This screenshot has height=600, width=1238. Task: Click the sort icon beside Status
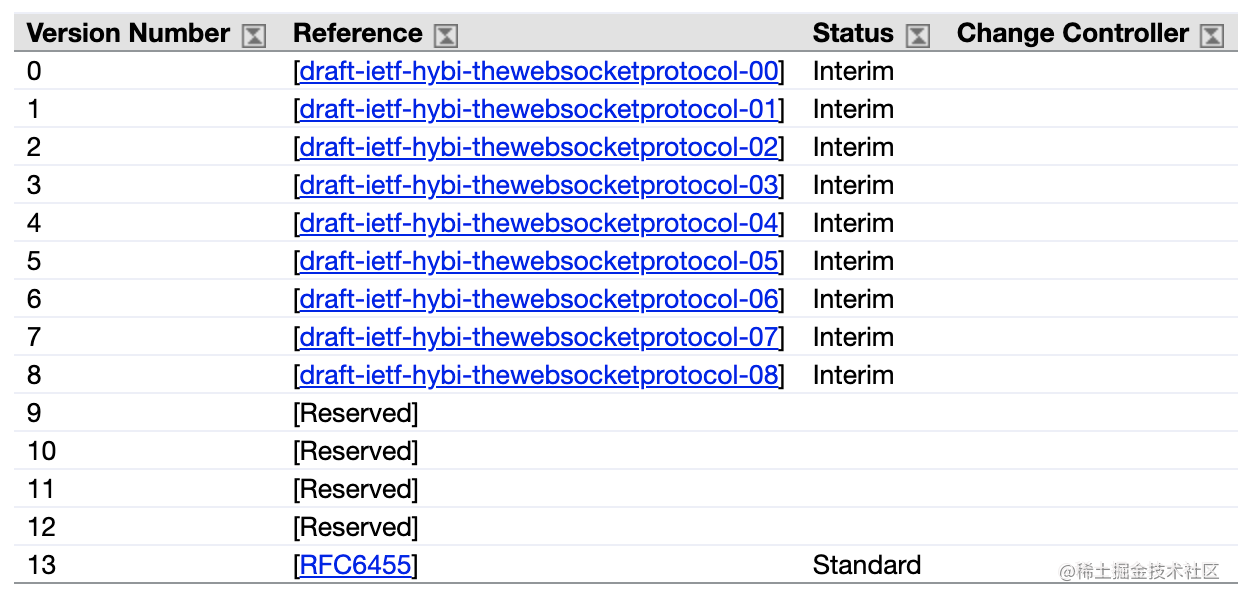pos(916,33)
